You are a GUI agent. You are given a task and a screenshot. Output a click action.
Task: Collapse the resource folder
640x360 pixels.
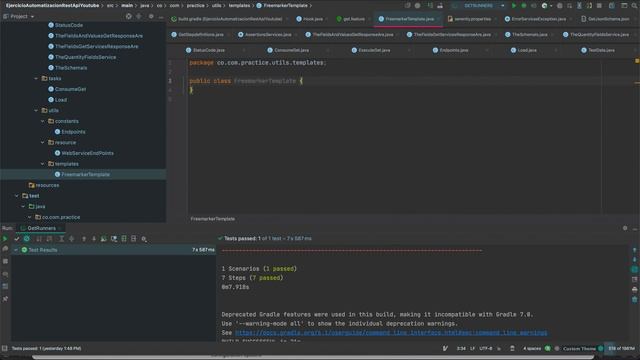click(x=42, y=142)
